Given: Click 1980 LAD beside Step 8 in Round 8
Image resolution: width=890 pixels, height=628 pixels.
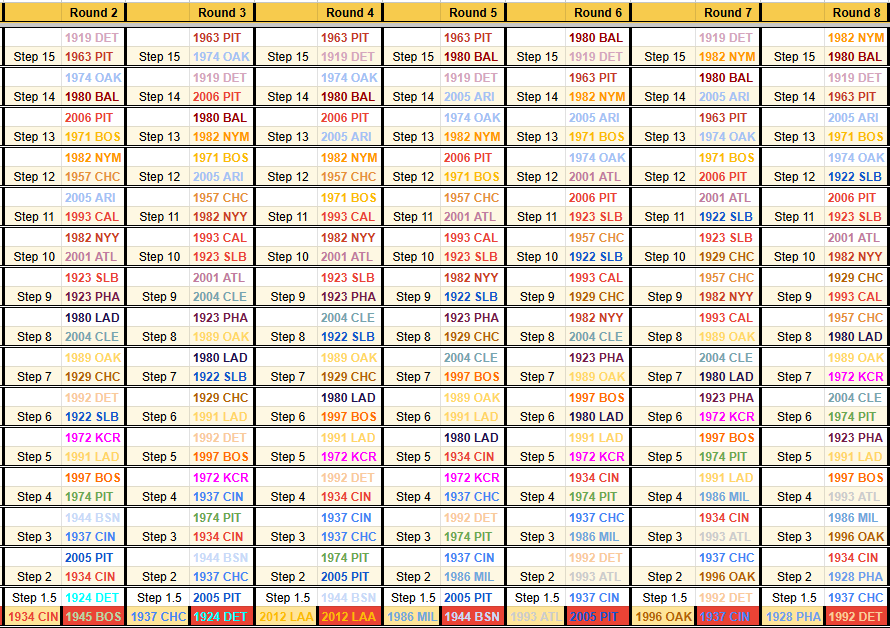Looking at the screenshot, I should (855, 337).
